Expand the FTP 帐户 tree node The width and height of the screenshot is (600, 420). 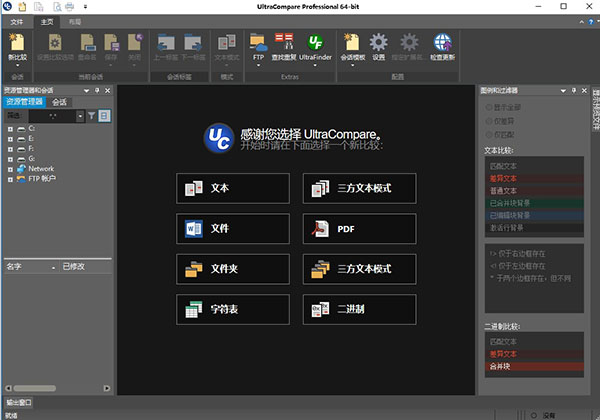point(10,179)
